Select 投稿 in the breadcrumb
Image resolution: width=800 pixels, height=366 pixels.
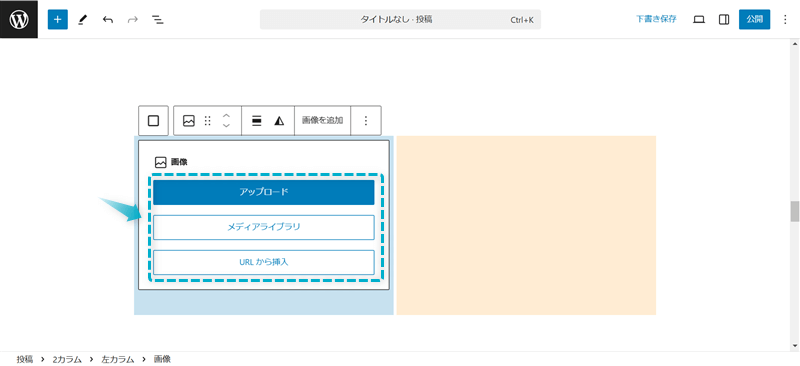(24, 359)
